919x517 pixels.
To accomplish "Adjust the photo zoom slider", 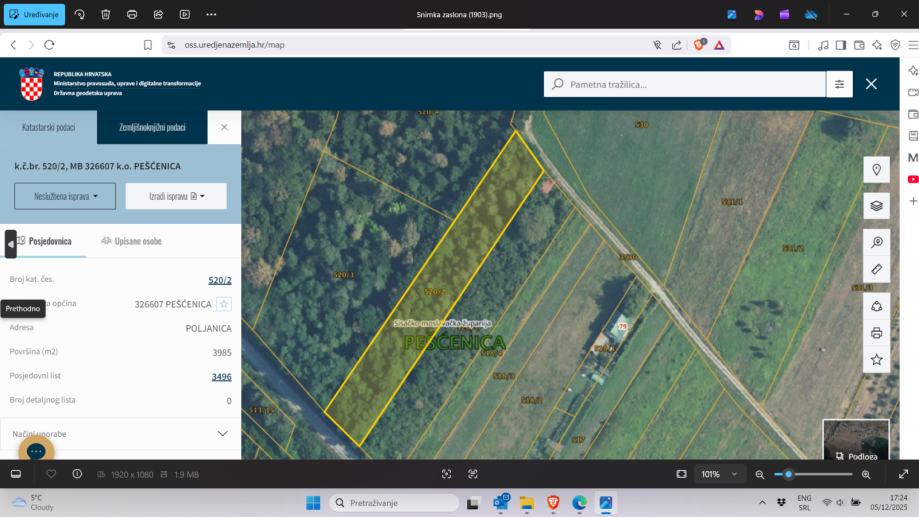I will [789, 474].
